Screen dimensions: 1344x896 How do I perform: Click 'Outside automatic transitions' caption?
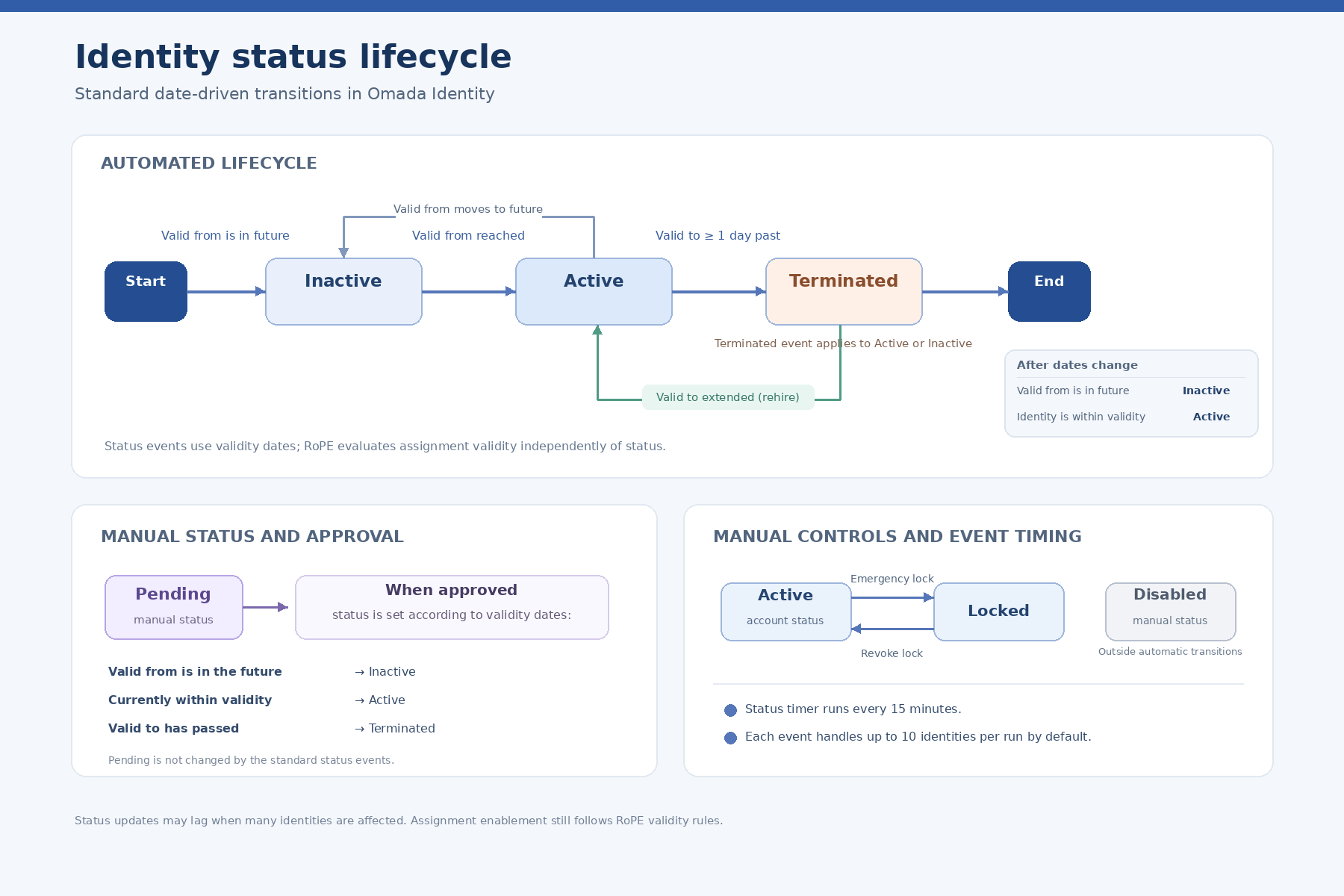[1170, 652]
